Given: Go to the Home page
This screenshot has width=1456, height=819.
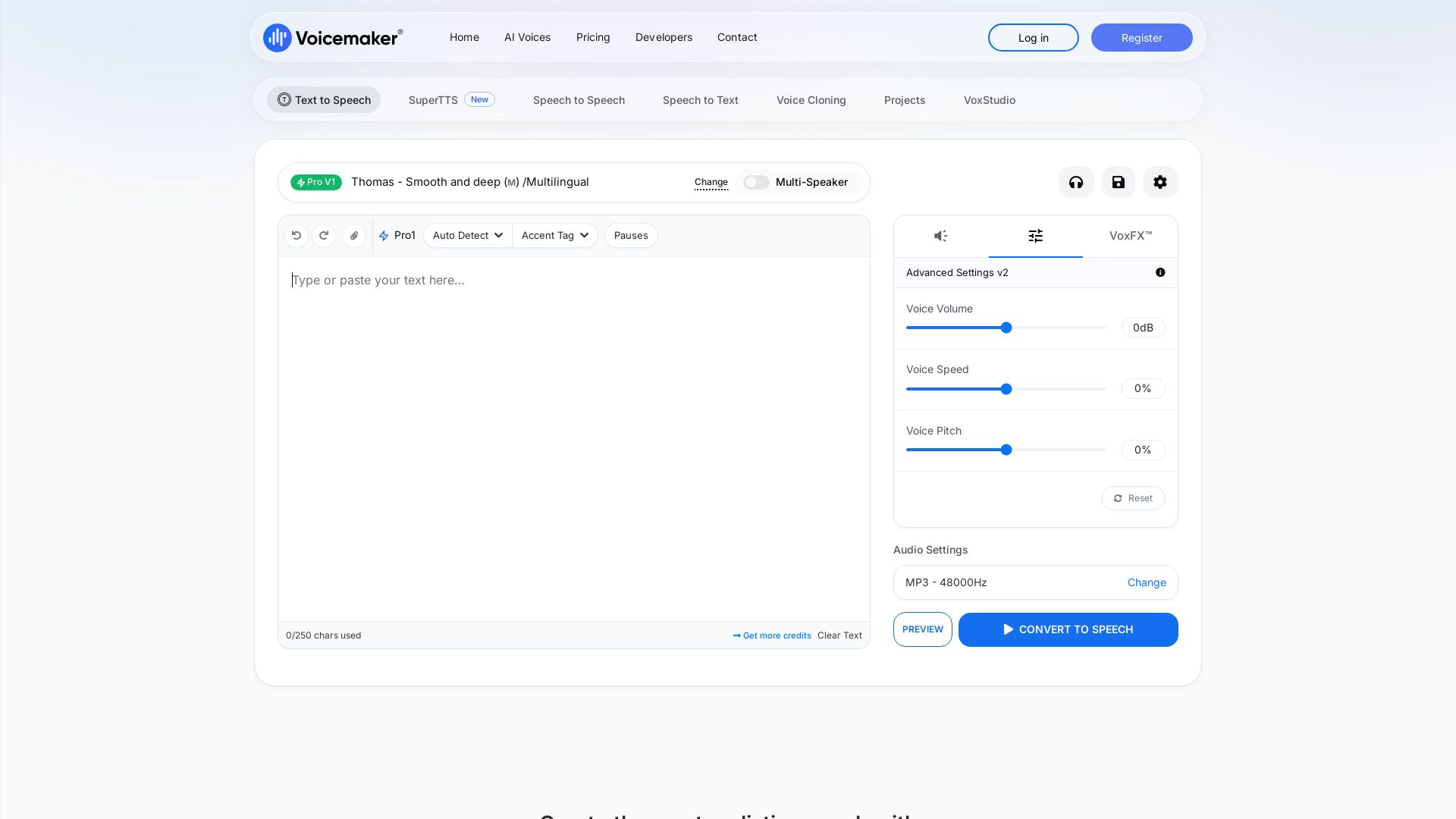Looking at the screenshot, I should (x=464, y=37).
